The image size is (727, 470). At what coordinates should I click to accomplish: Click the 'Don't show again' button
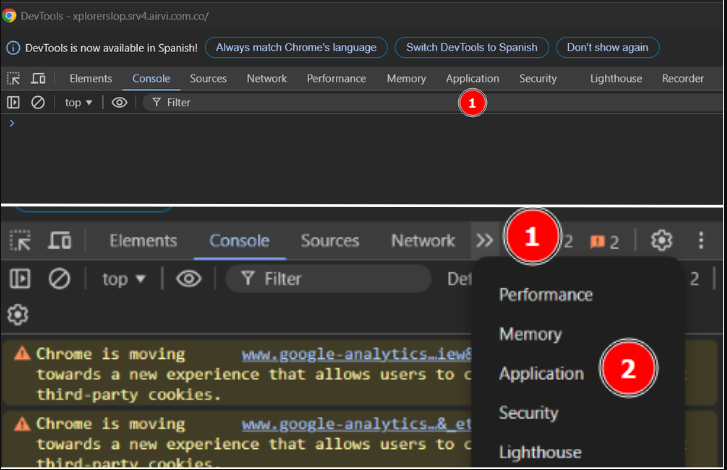(x=607, y=47)
